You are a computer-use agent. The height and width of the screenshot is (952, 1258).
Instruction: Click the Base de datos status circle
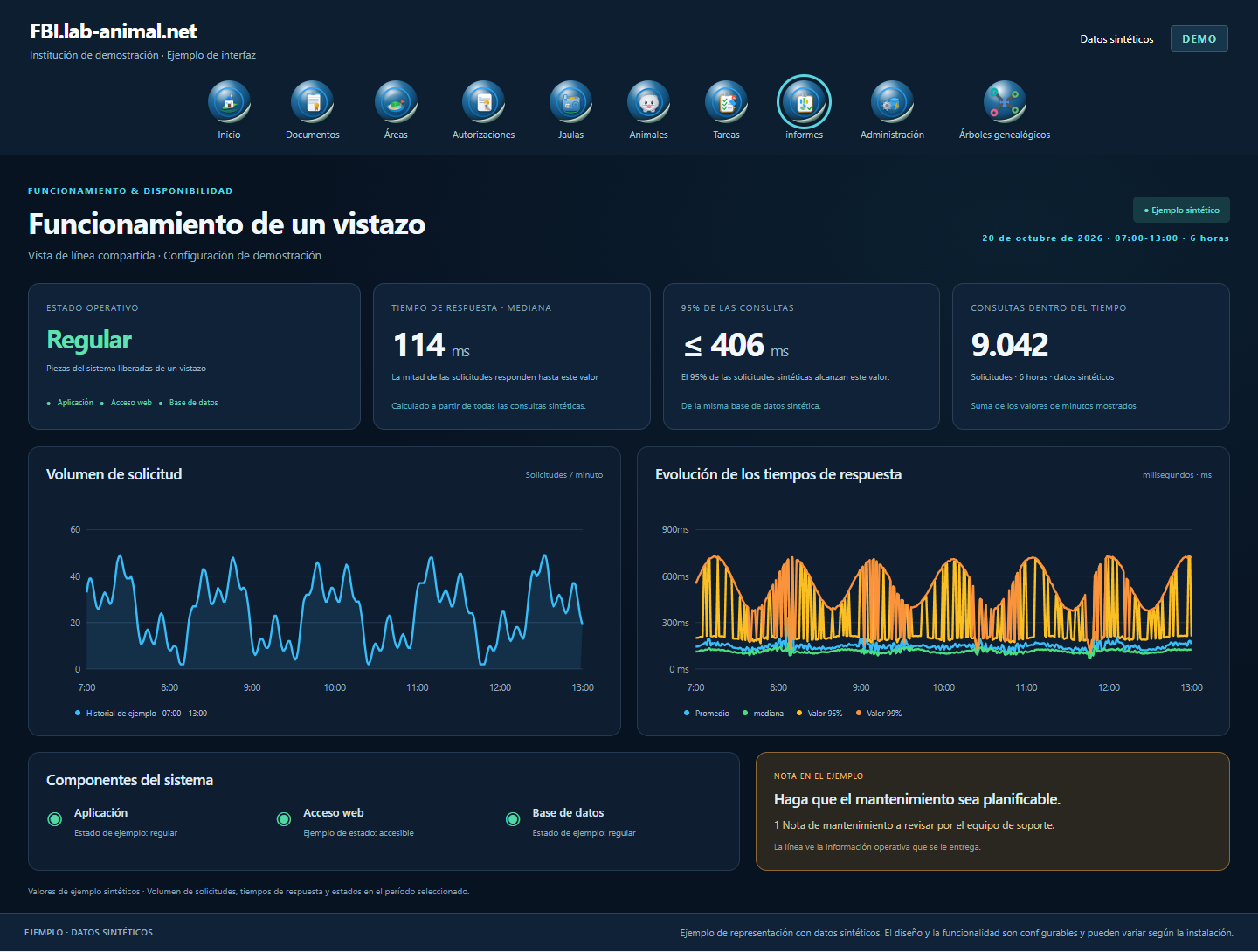pyautogui.click(x=513, y=819)
